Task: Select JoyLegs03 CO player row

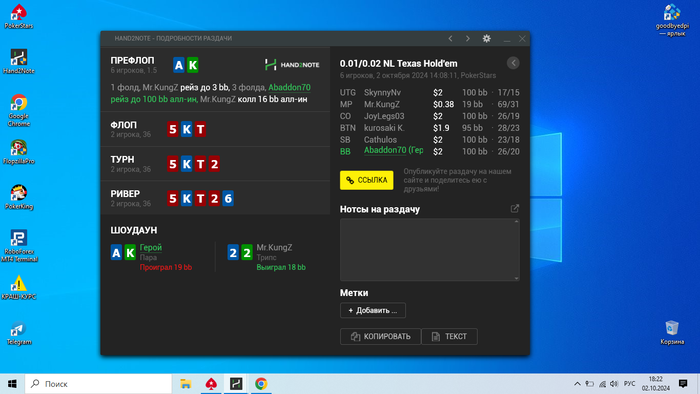Action: (x=429, y=116)
